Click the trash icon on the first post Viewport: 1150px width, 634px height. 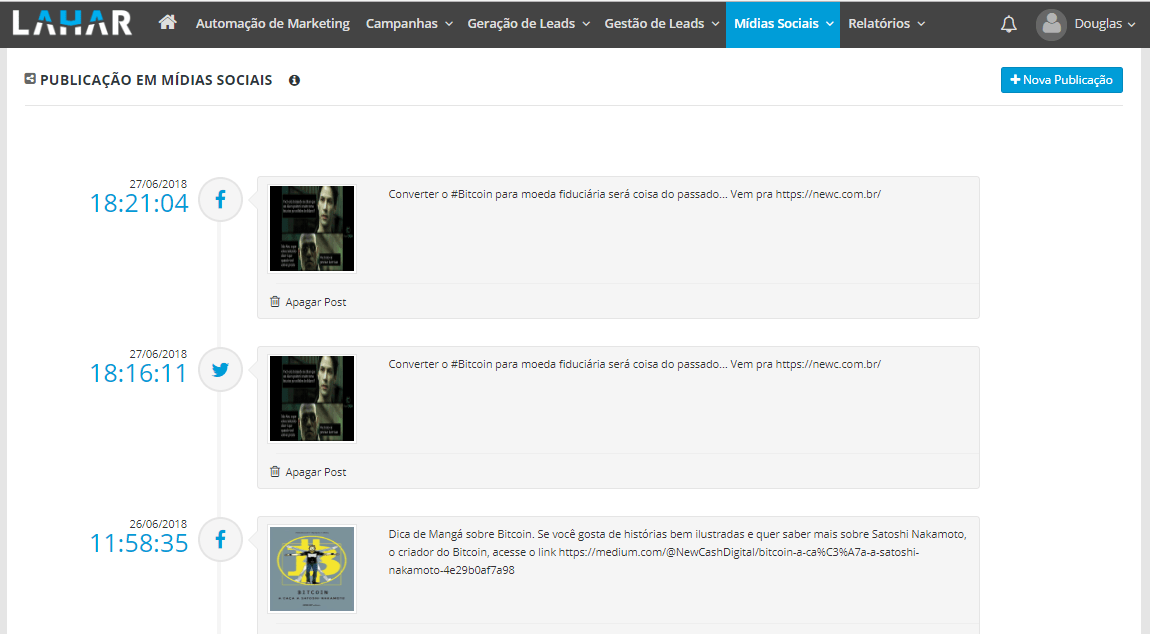275,301
